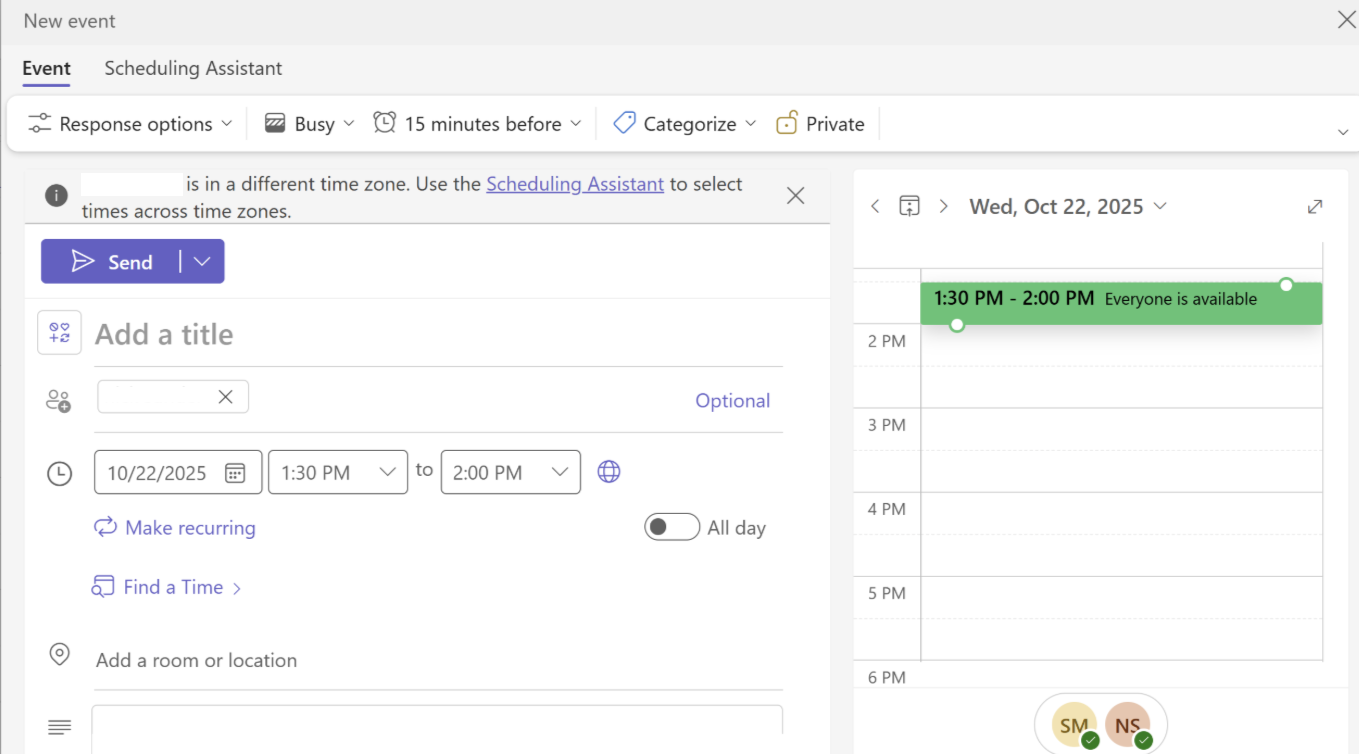Expand the toolbar overflow chevron
The width and height of the screenshot is (1359, 754).
[x=1342, y=133]
